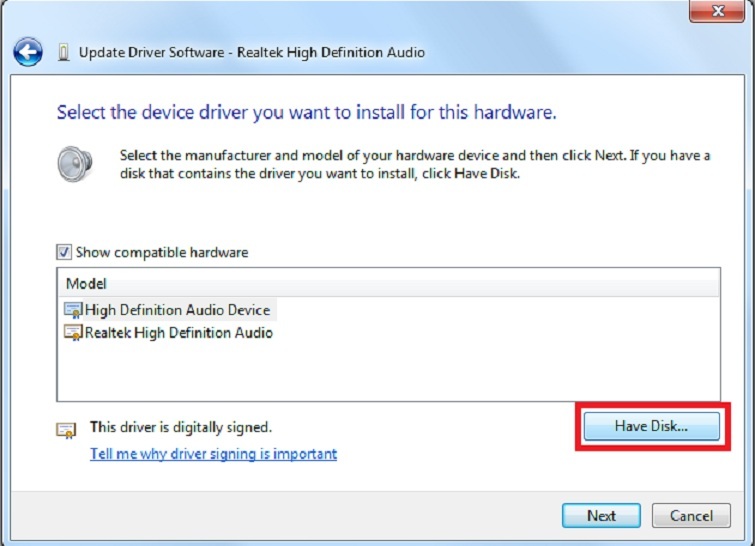Click the Realtek High Definition Audio driver icon
This screenshot has width=755, height=546.
[73, 332]
